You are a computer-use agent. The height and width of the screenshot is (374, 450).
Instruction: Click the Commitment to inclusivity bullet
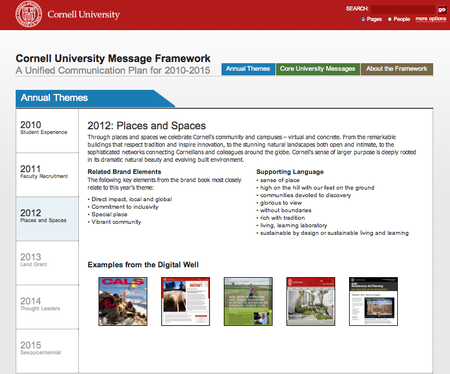[123, 207]
